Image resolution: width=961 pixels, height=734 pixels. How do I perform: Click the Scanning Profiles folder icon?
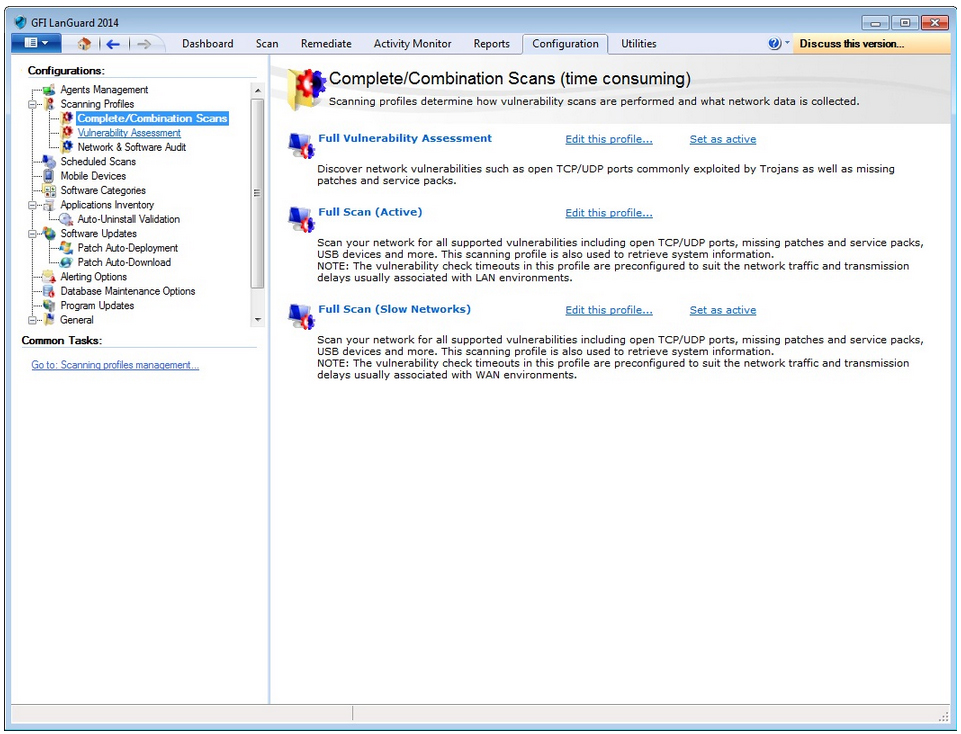pyautogui.click(x=49, y=104)
